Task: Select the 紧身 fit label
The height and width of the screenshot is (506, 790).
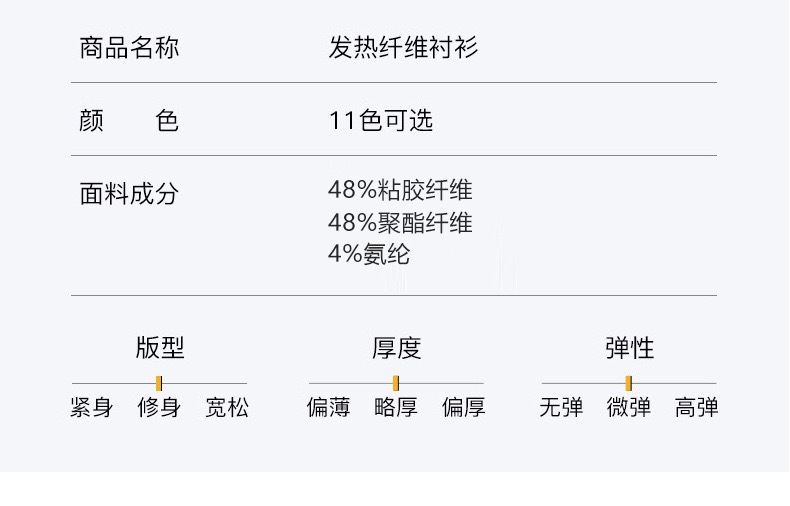Action: (x=91, y=408)
